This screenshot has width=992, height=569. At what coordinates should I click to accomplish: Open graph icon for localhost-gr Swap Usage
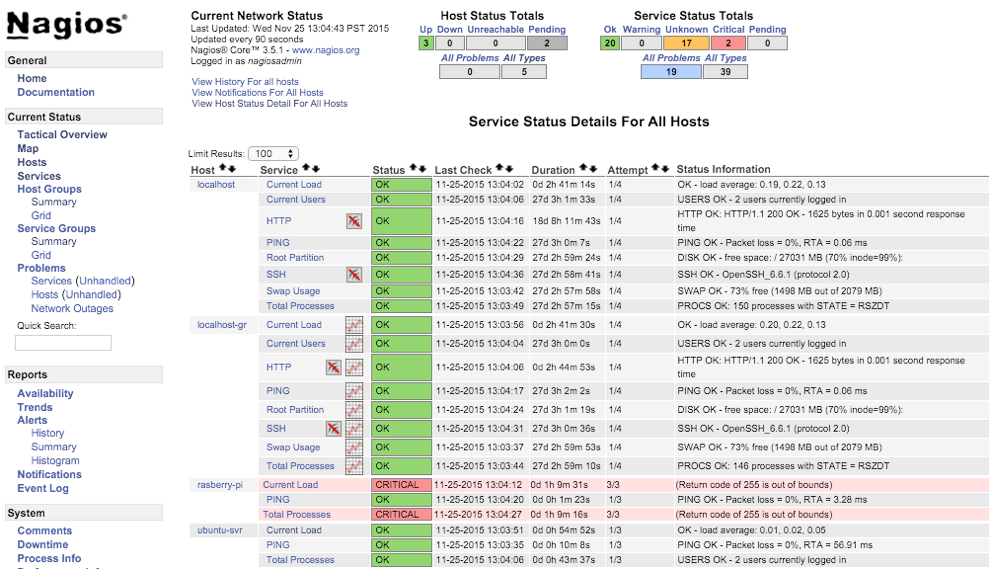(354, 448)
